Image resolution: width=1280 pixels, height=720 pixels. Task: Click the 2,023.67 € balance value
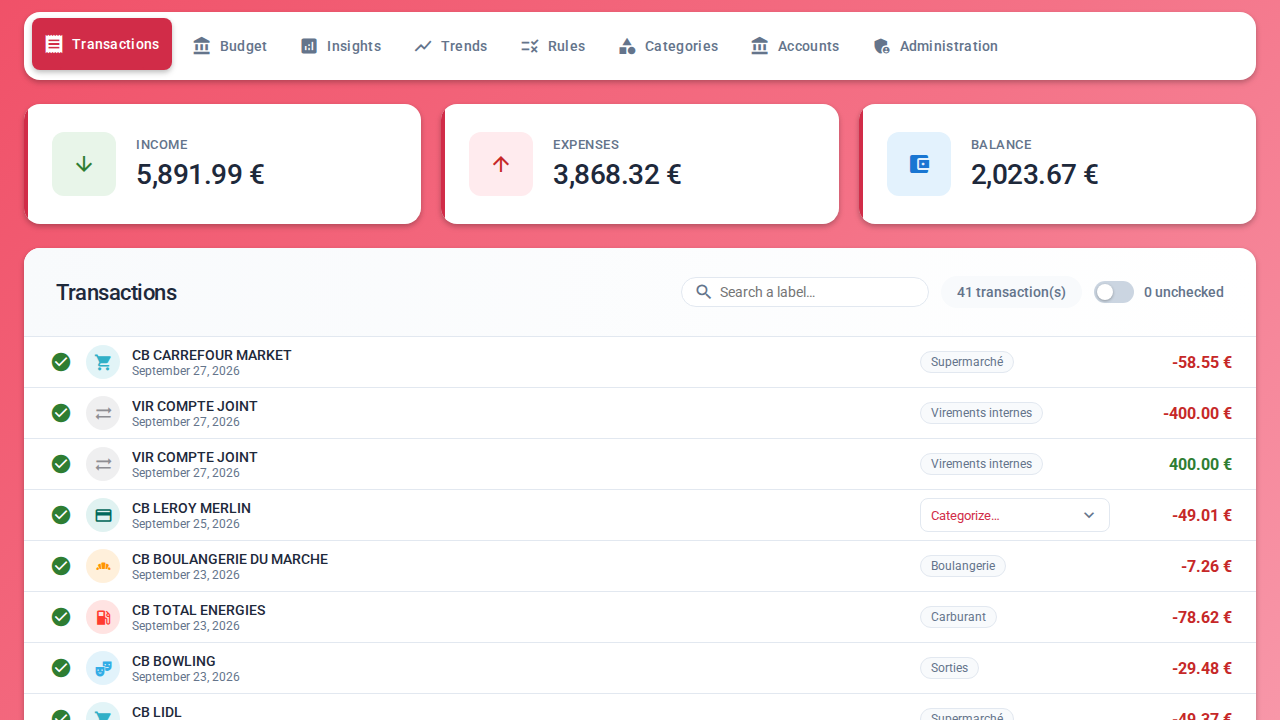1034,175
